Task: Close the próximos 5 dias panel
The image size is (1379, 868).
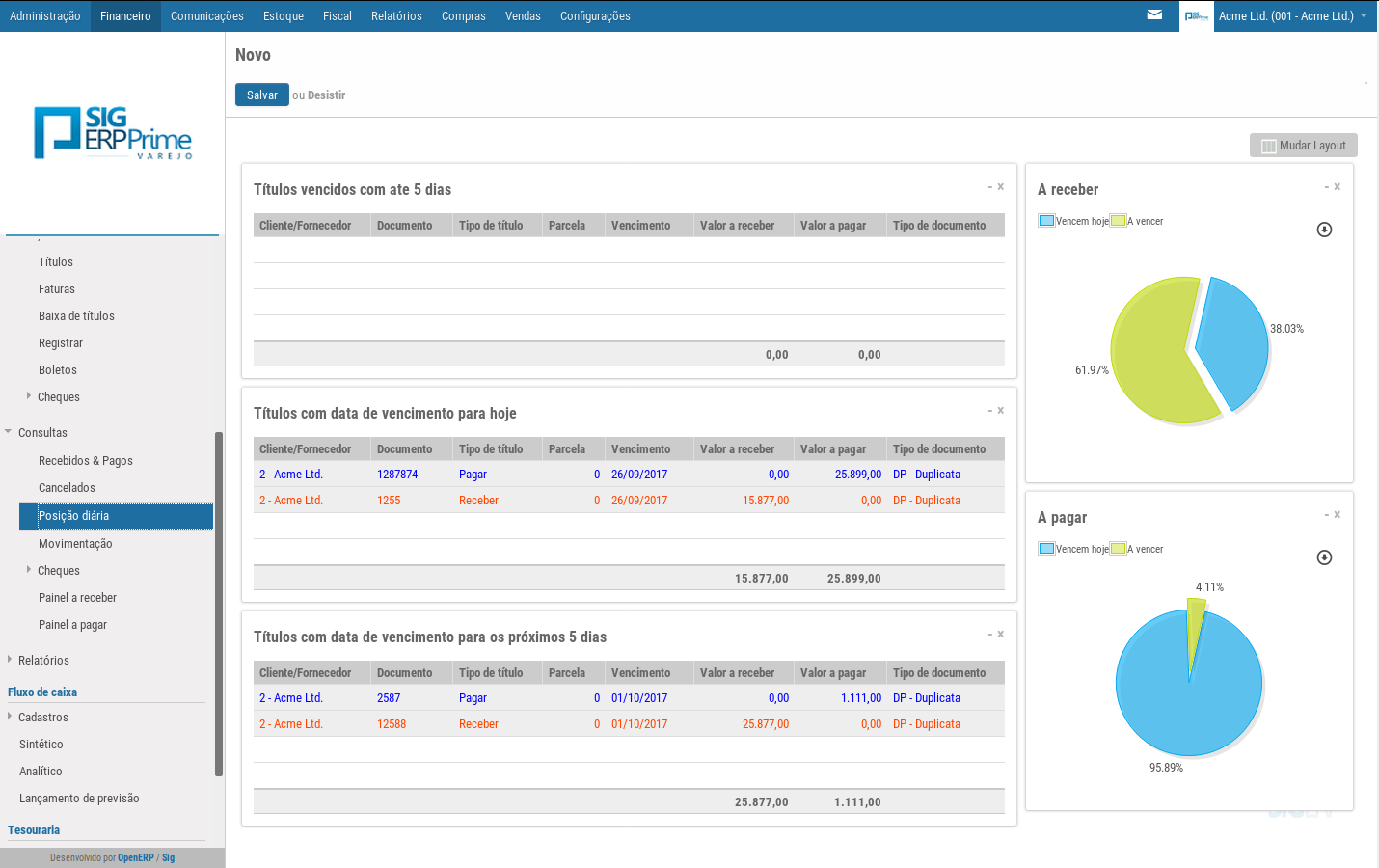Action: coord(1001,635)
